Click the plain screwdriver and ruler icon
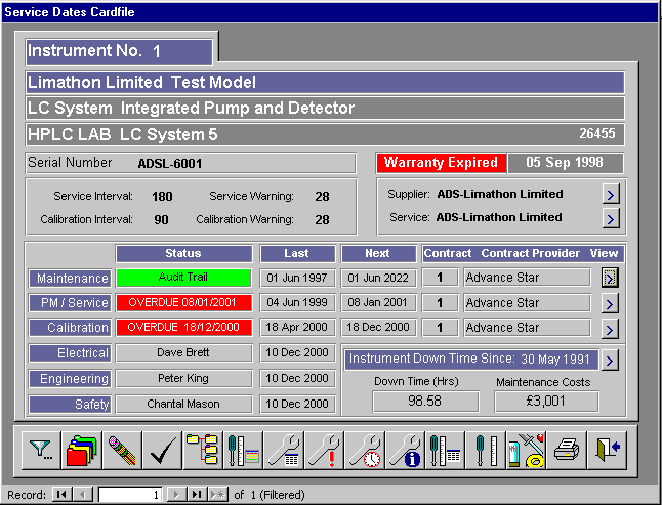 [486, 450]
